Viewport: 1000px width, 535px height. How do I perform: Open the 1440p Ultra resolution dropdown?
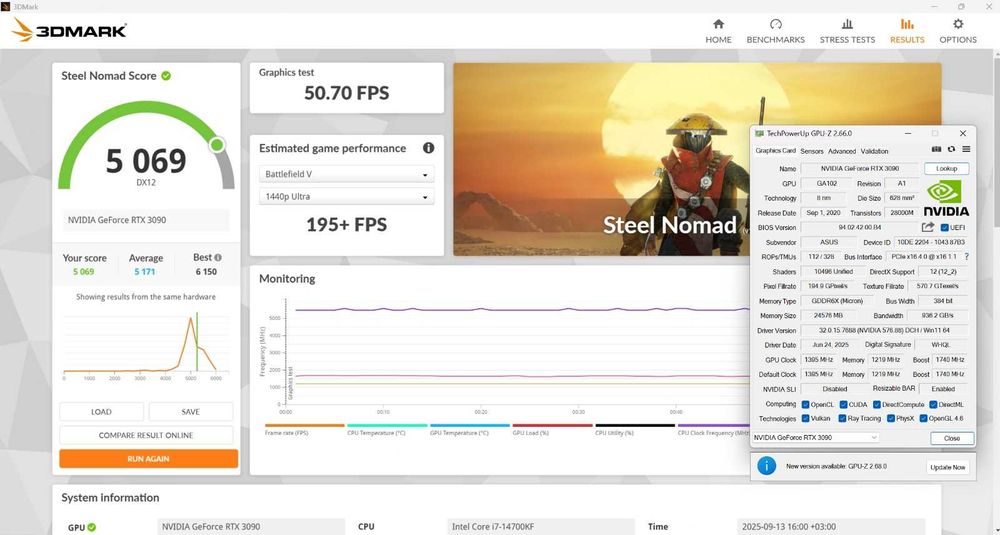click(346, 196)
